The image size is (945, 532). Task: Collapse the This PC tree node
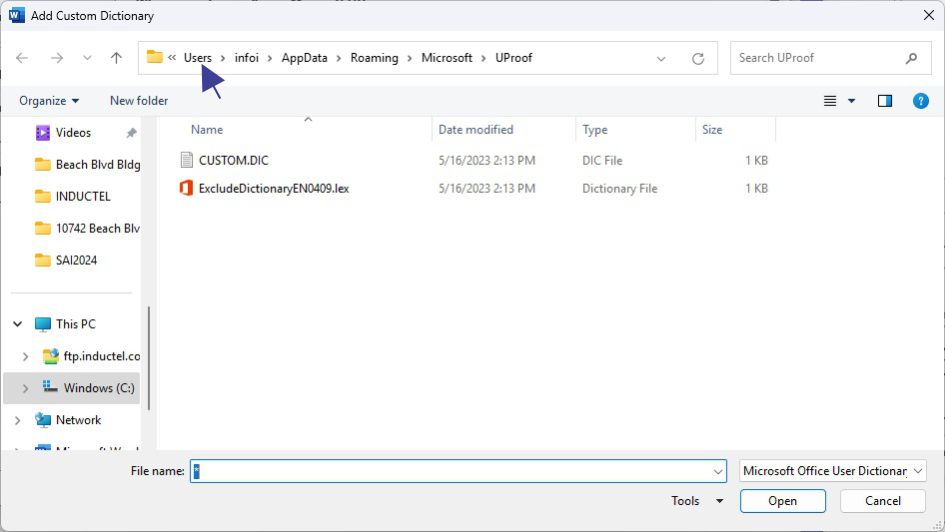pyautogui.click(x=18, y=324)
